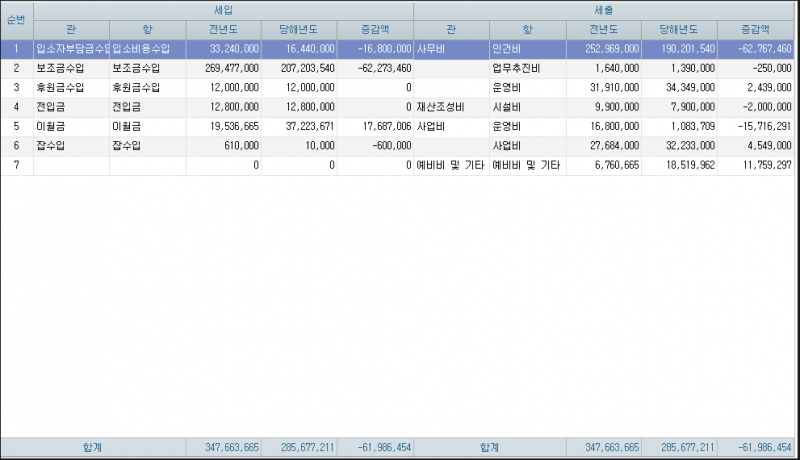Click the 세출 group header
800x460 pixels.
point(604,10)
